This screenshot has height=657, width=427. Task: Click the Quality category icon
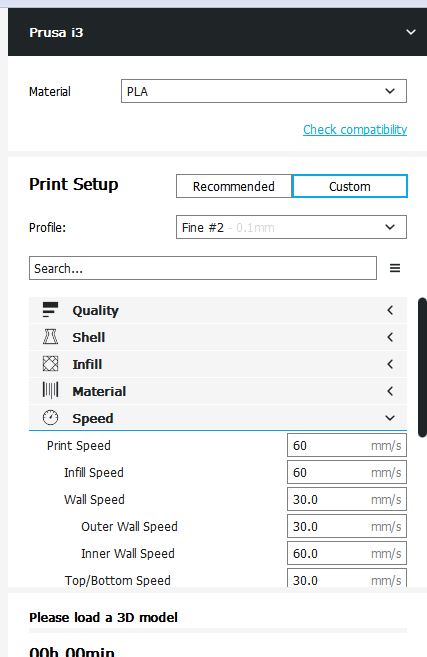click(x=50, y=310)
